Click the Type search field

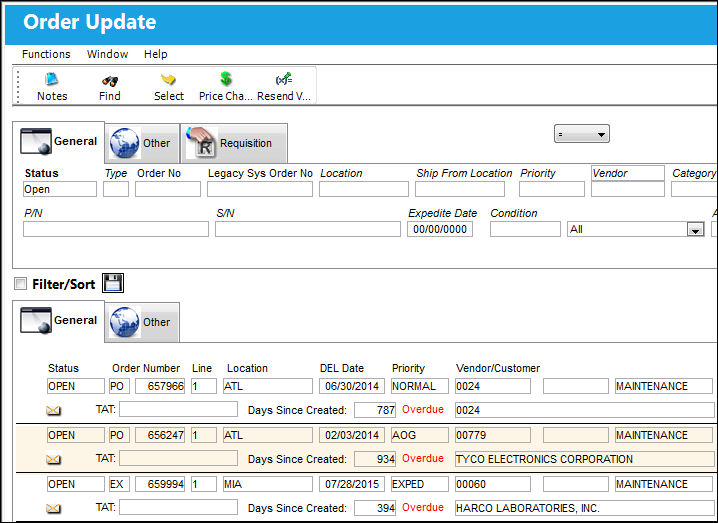coord(116,189)
